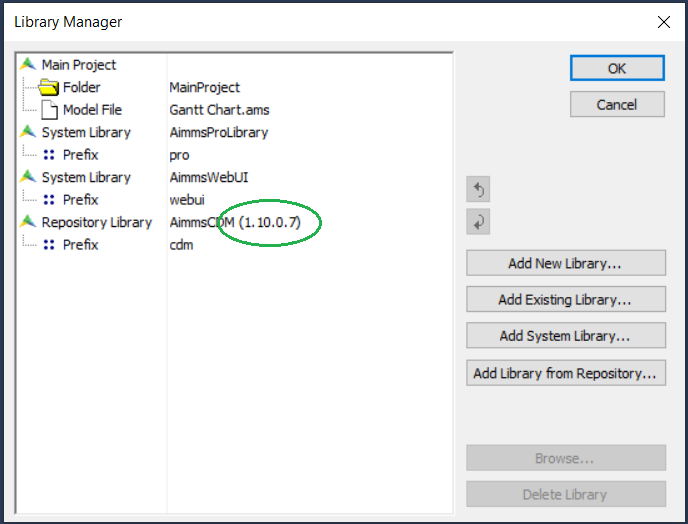Image resolution: width=688 pixels, height=524 pixels.
Task: Click the yellow Folder icon
Action: (48, 87)
